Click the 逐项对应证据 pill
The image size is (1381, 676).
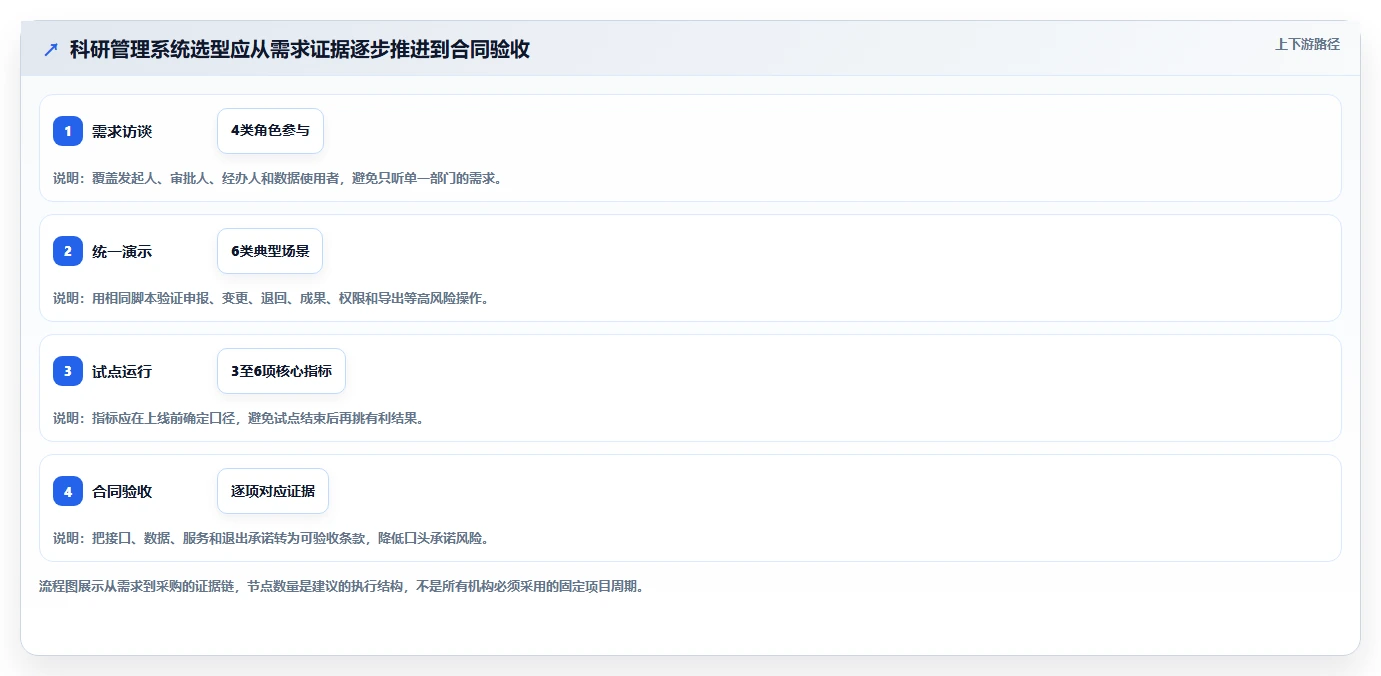(273, 491)
